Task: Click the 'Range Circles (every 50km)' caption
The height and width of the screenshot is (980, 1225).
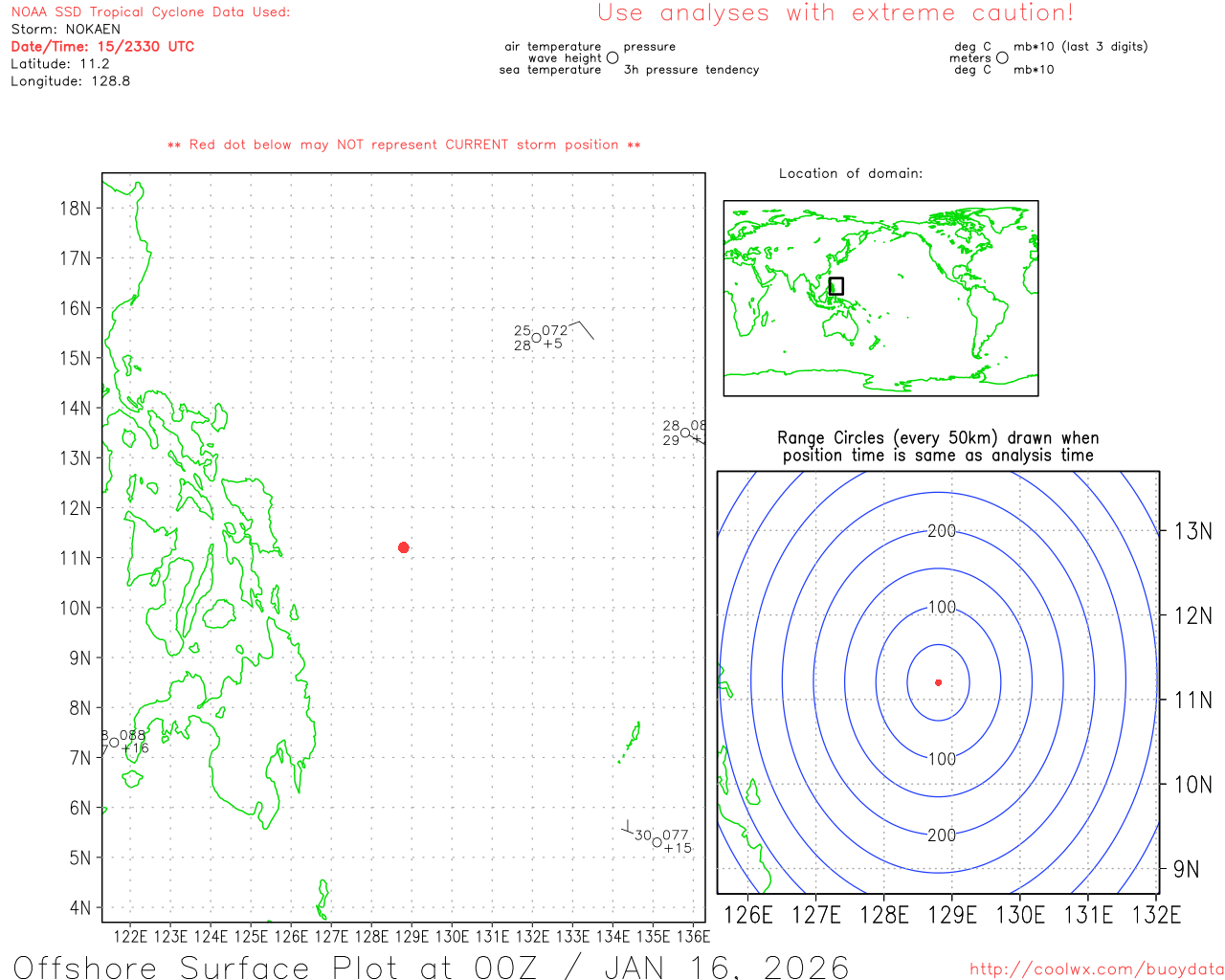Action: pos(938,447)
